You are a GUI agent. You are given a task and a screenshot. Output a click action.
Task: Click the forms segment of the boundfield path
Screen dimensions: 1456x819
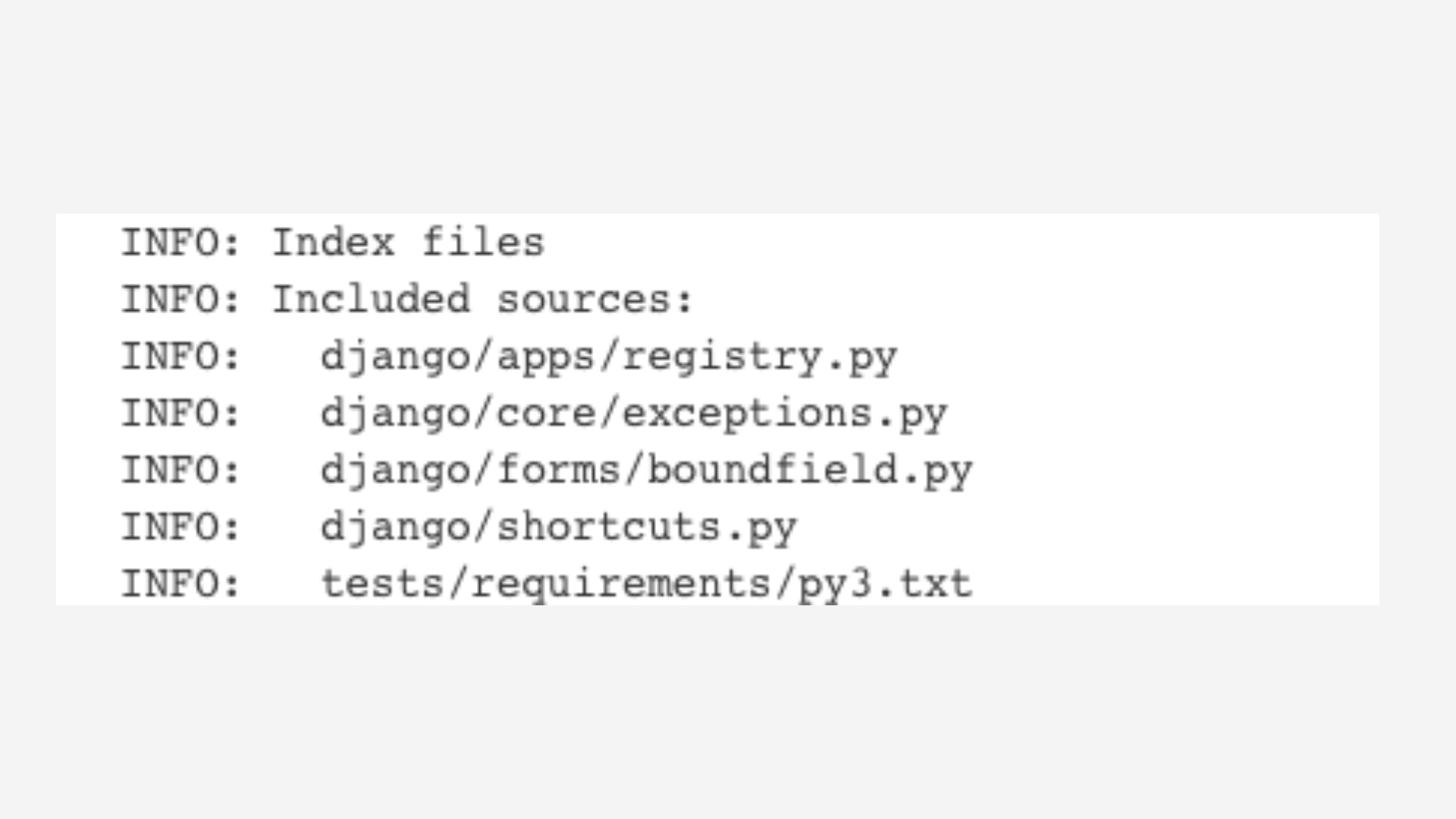pos(558,470)
